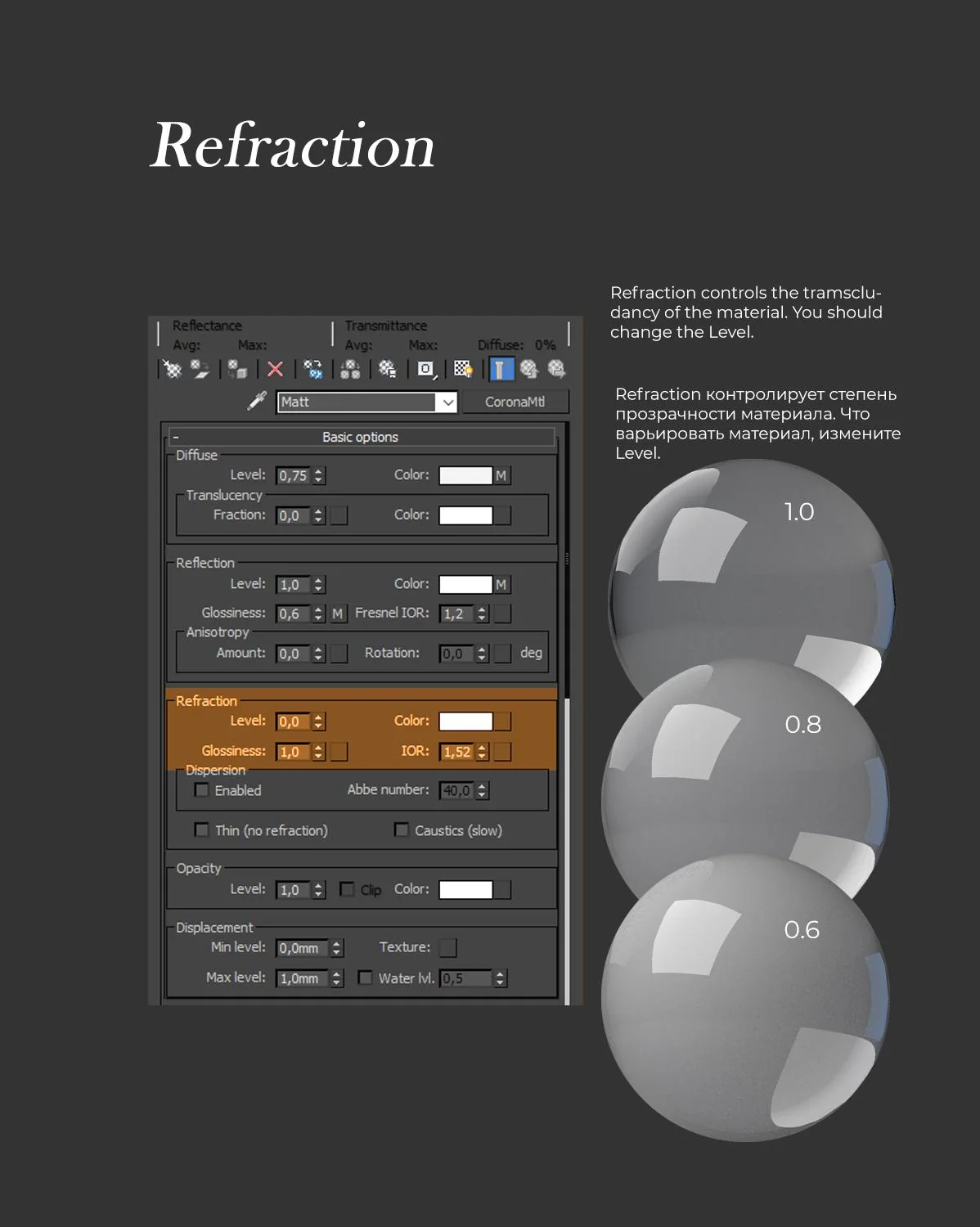Click the Refraction Level value field

(x=294, y=721)
